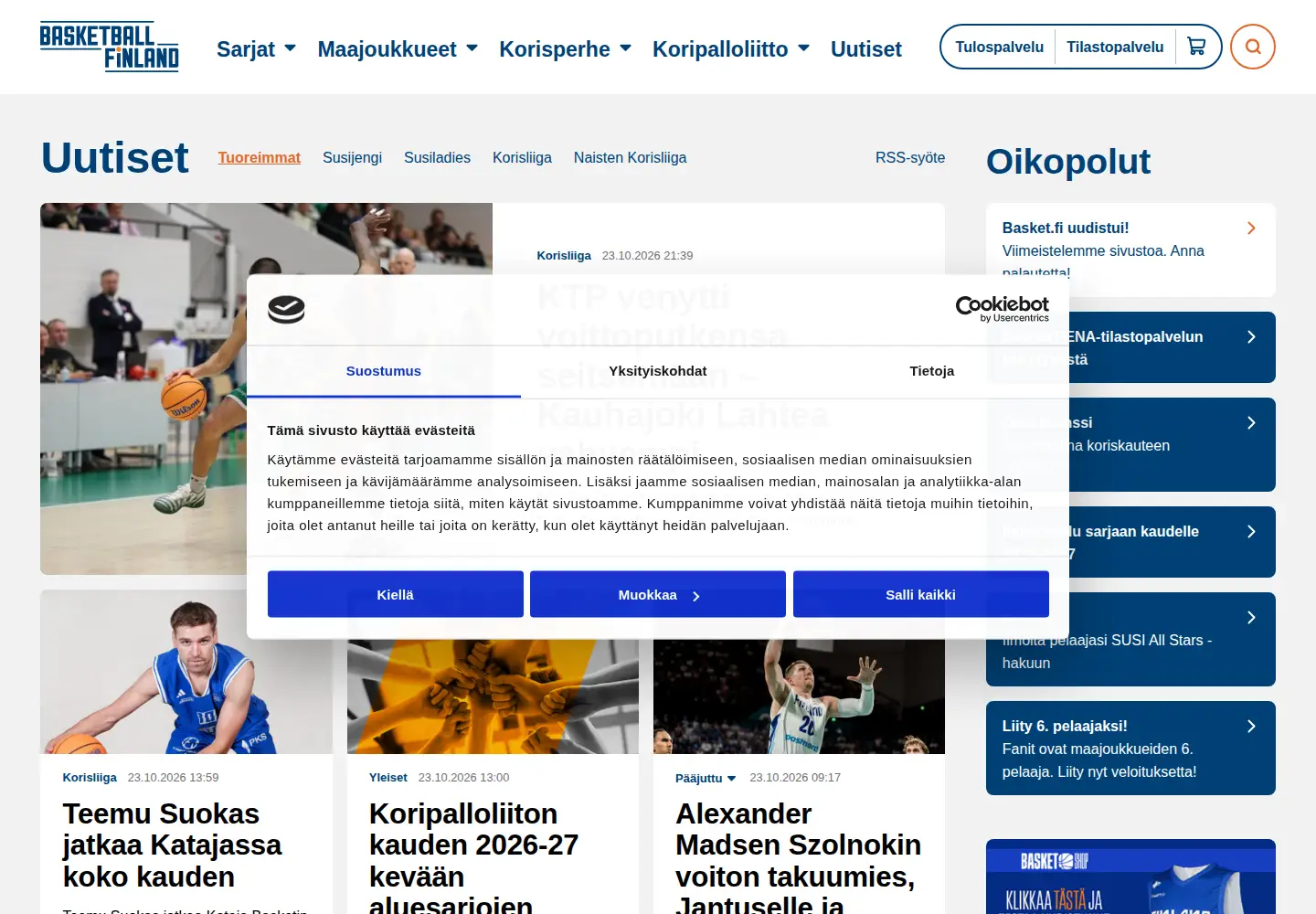Open Uutiset in the main navigation
1316x914 pixels.
tap(866, 49)
